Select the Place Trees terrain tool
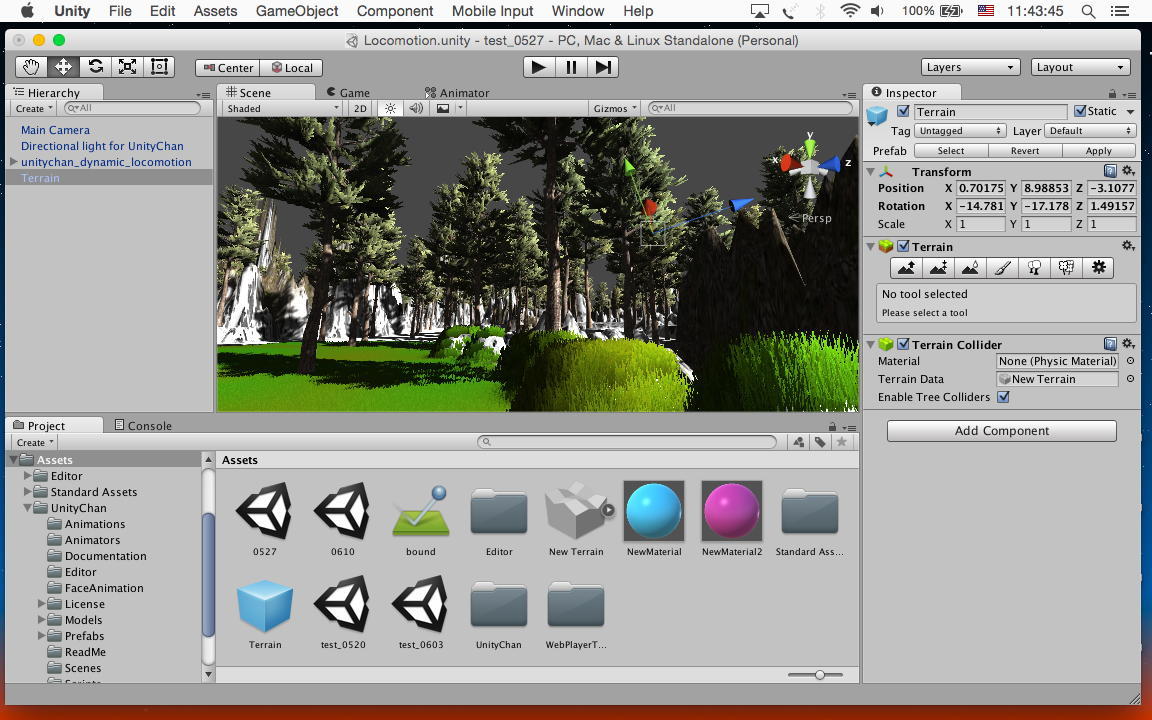The width and height of the screenshot is (1152, 720). click(x=1034, y=268)
